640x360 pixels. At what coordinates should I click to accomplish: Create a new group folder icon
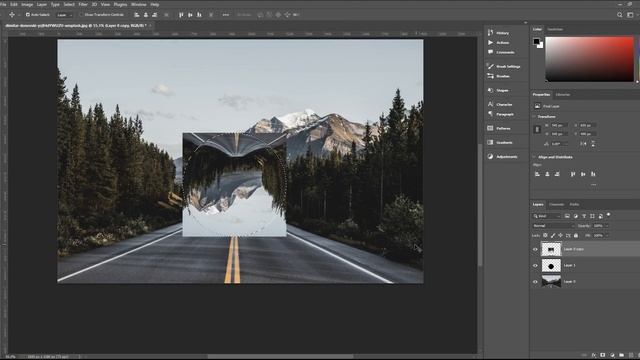click(622, 355)
